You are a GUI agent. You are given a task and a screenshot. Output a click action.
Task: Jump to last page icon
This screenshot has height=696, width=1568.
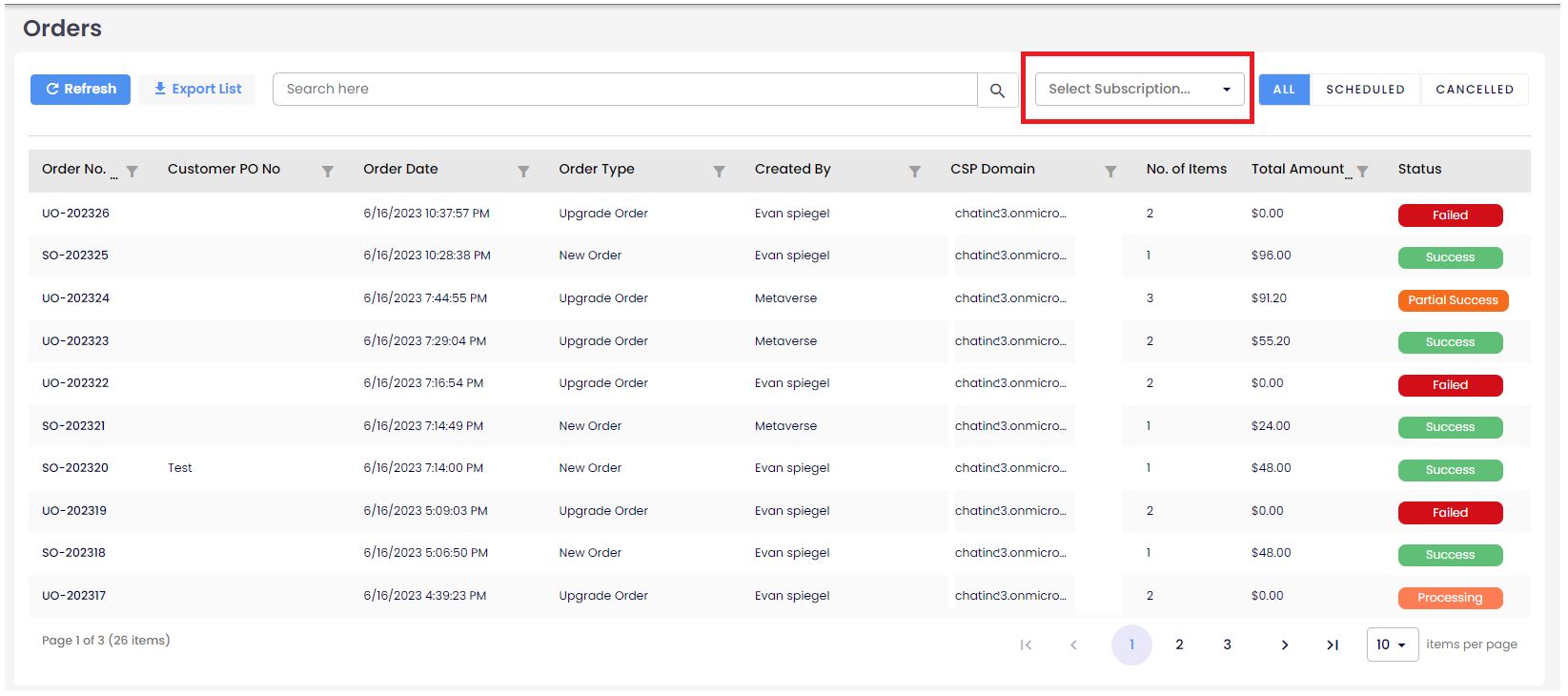(x=1333, y=645)
